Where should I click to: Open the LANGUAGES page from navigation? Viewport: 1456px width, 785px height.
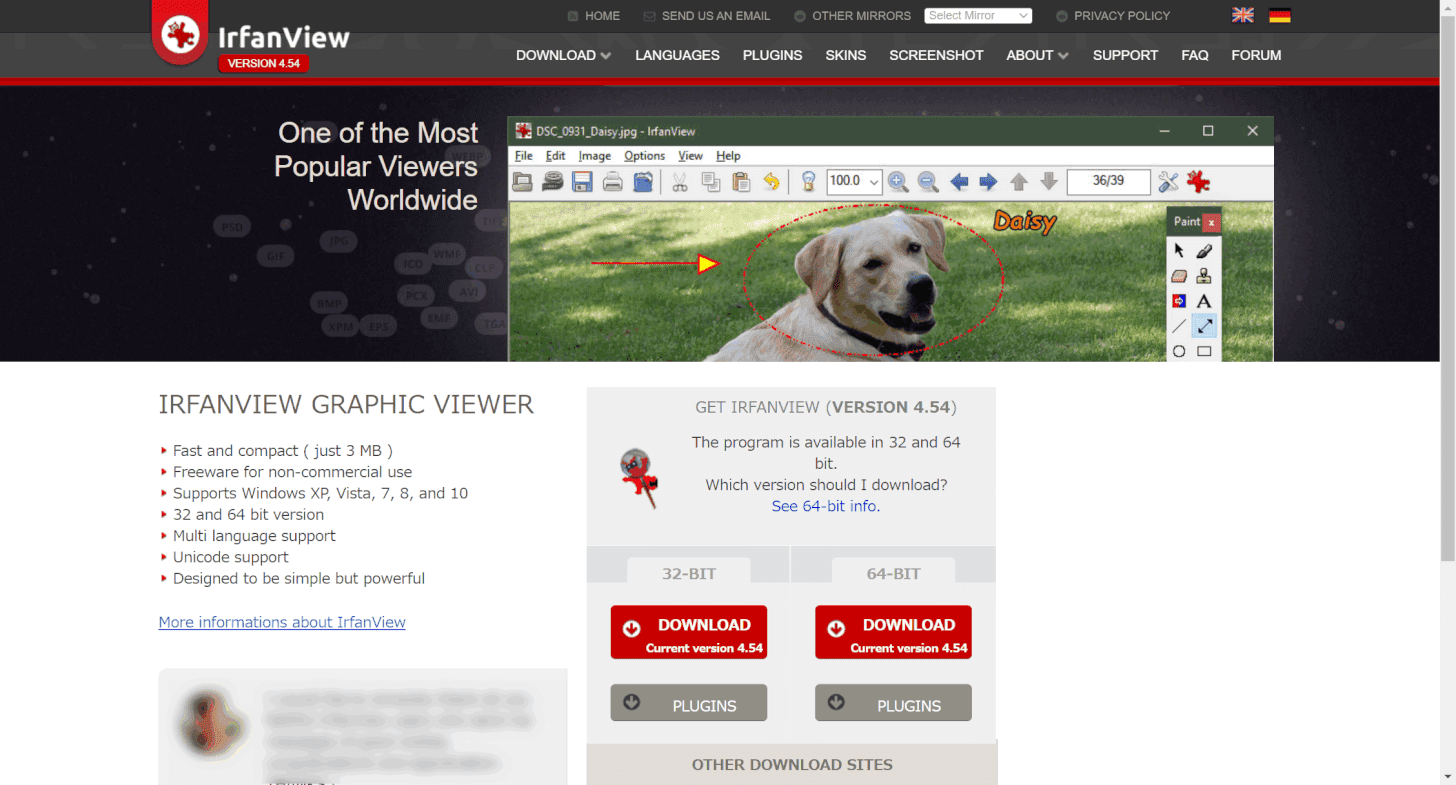(677, 55)
